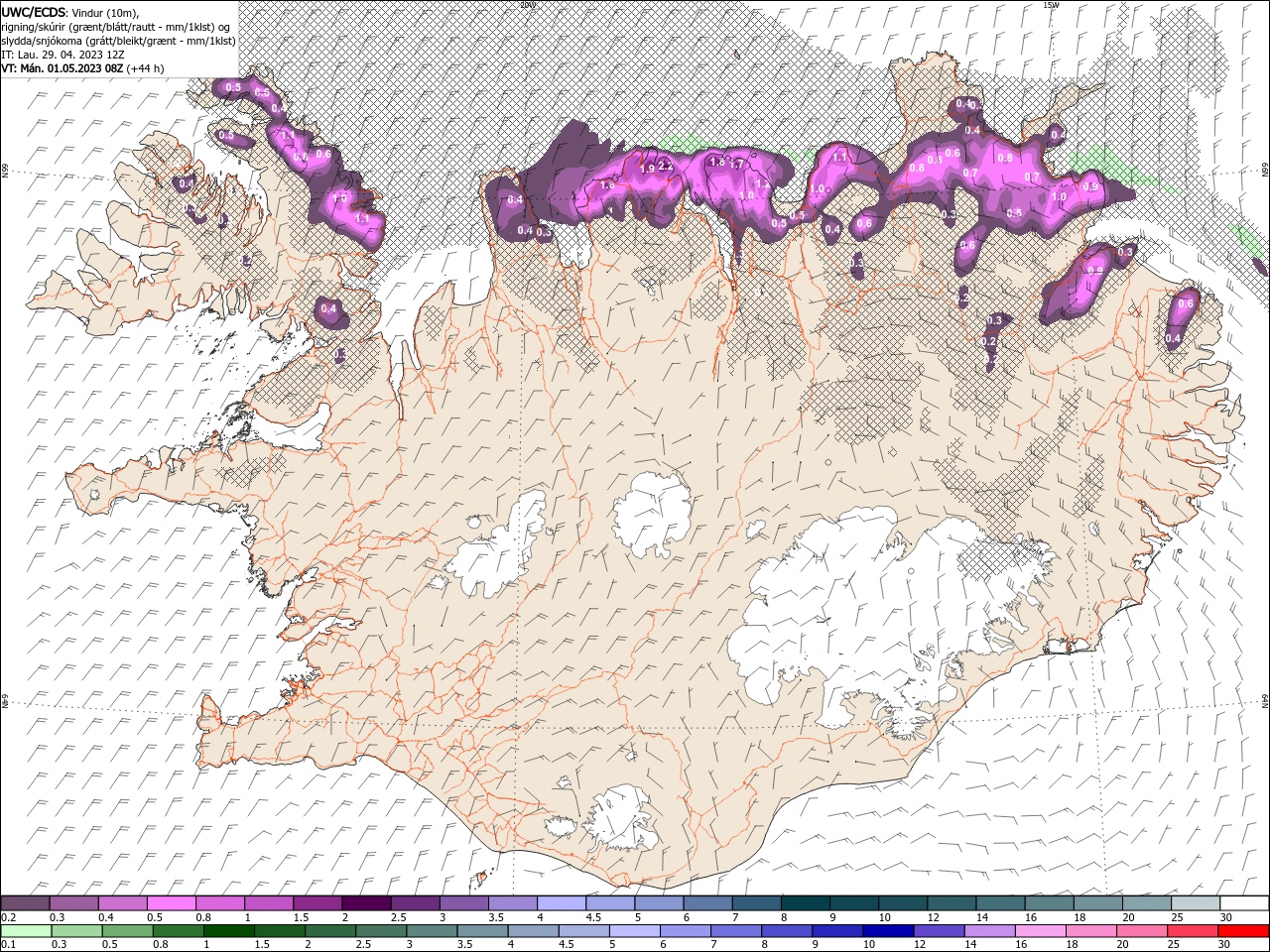
Task: Click the 1.9 precipitation value on the map
Action: pos(648,169)
